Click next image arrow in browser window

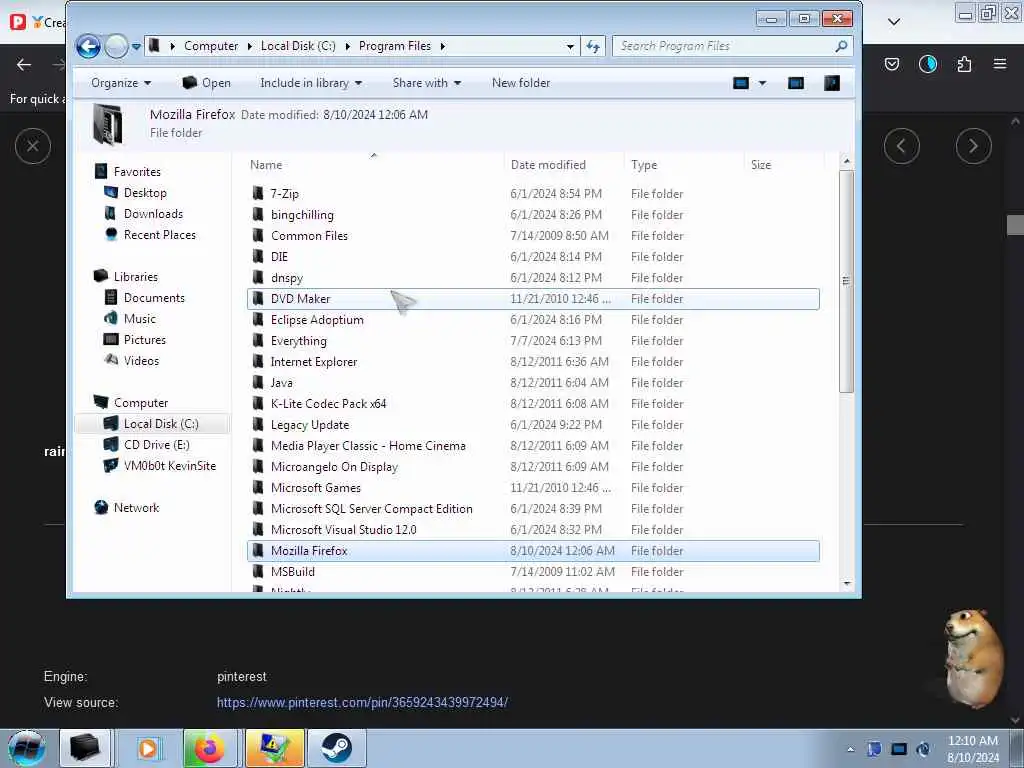click(x=973, y=146)
